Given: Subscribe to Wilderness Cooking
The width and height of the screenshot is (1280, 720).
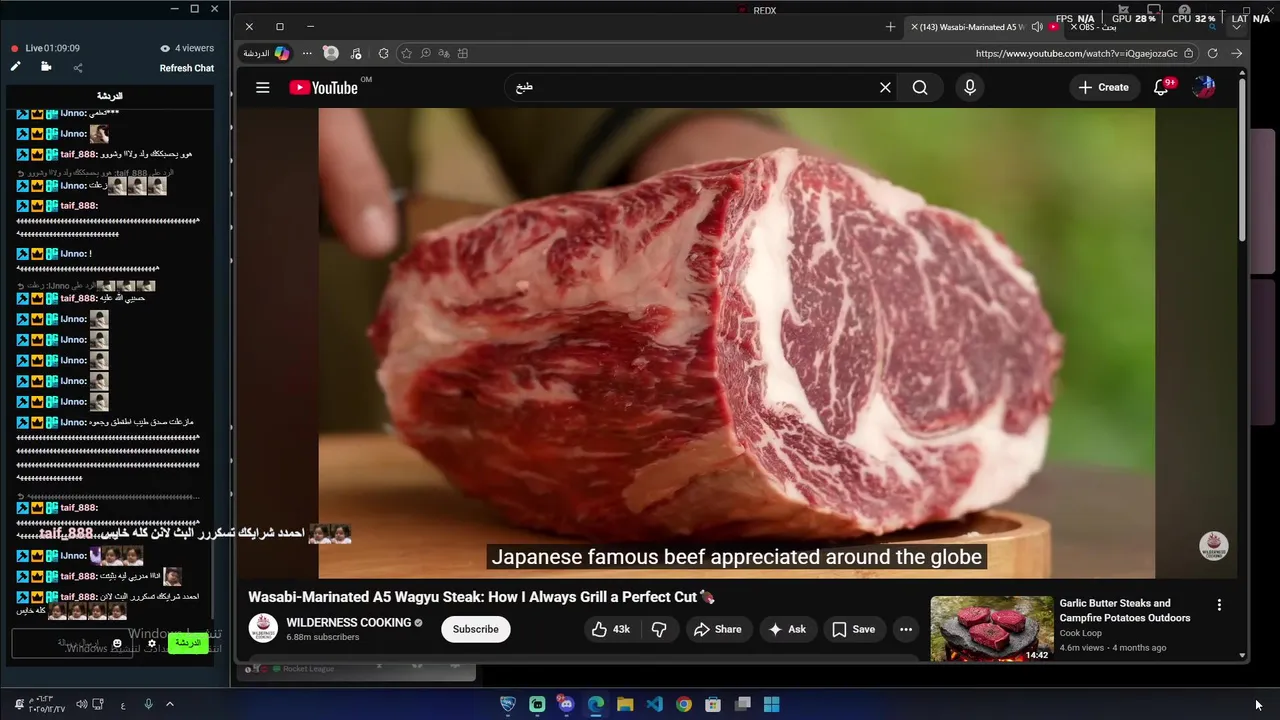Looking at the screenshot, I should point(475,629).
